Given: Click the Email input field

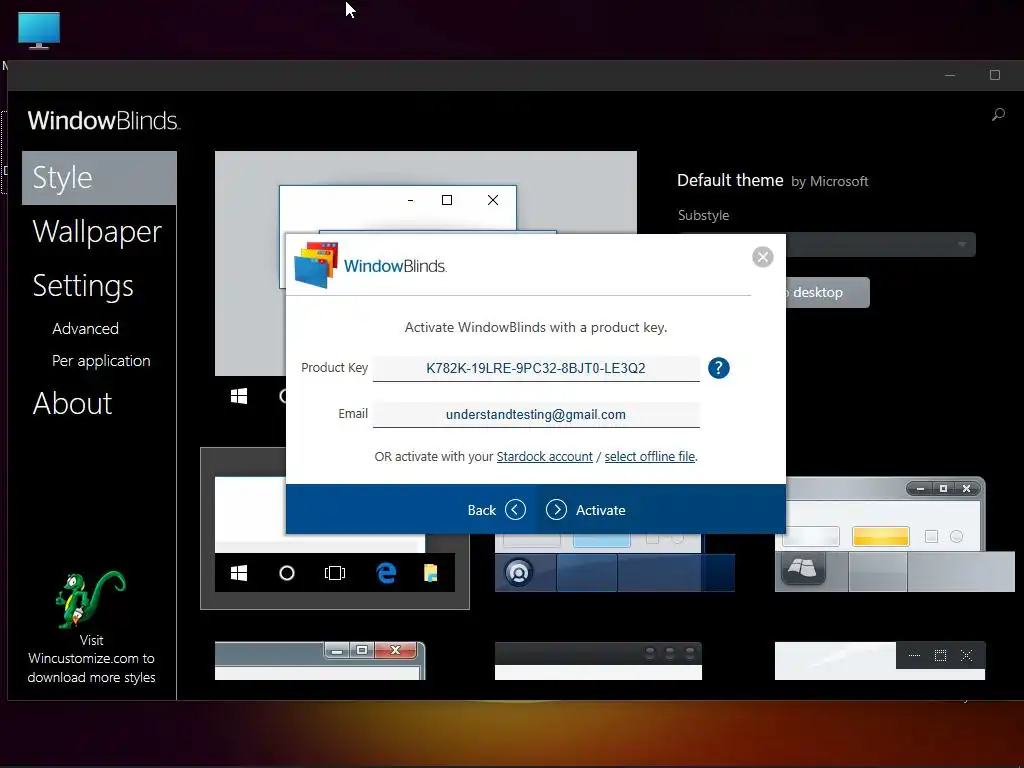Looking at the screenshot, I should (x=536, y=415).
